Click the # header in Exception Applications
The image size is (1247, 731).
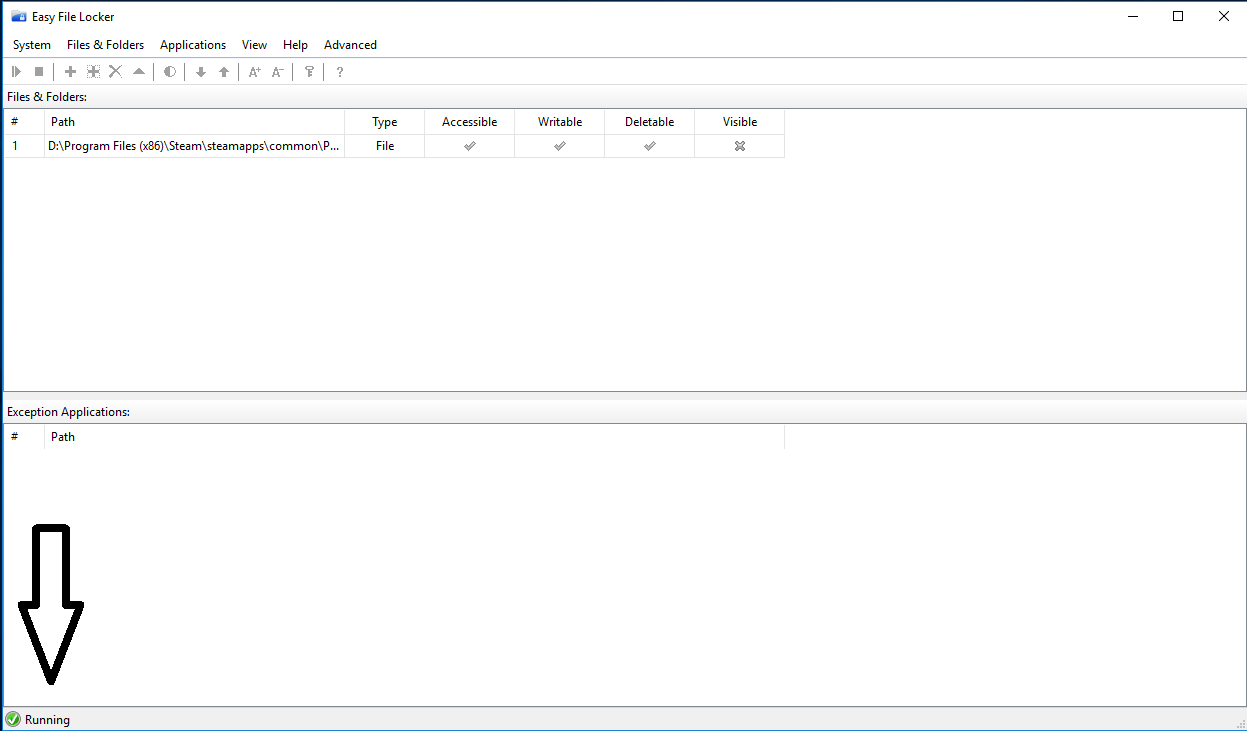[25, 437]
